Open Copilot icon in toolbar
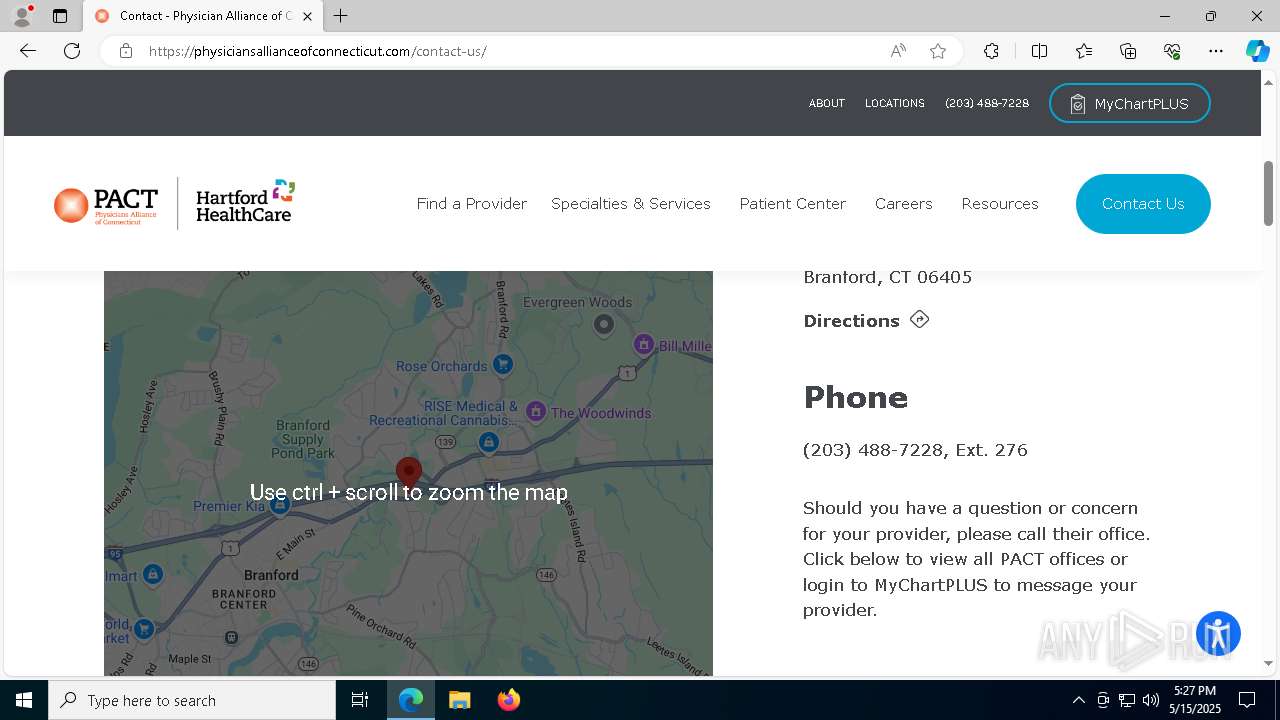 click(1257, 51)
